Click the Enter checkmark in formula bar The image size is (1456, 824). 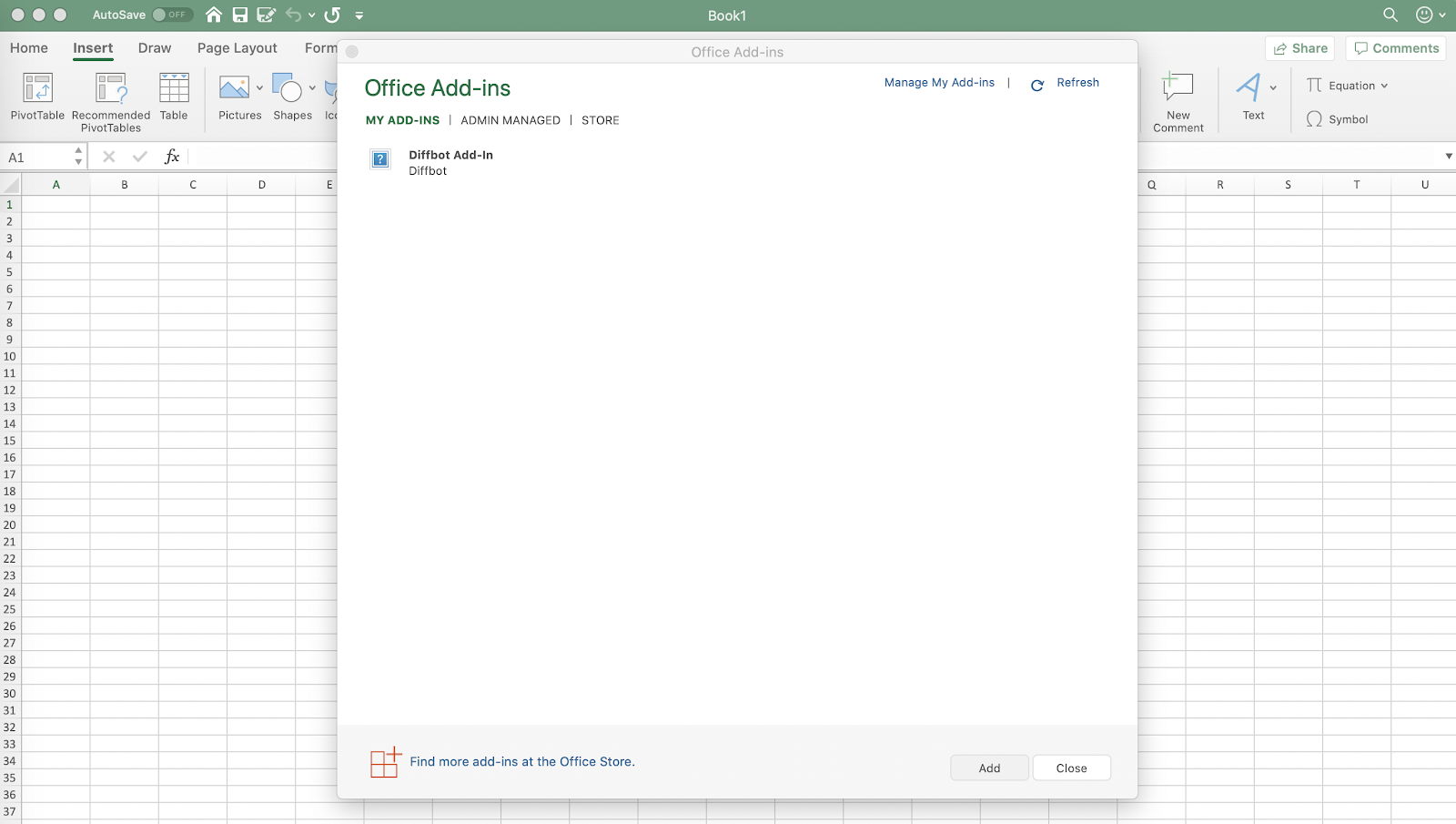pos(139,157)
